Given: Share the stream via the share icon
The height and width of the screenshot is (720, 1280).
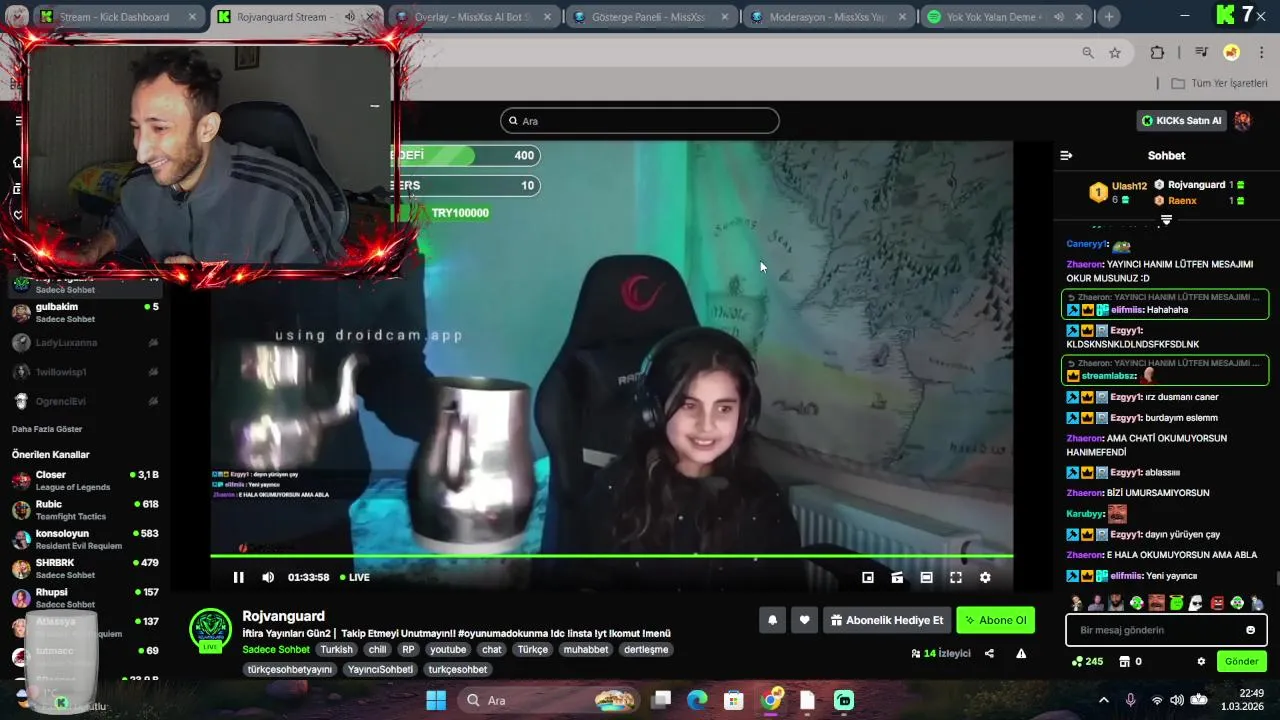Looking at the screenshot, I should 989,653.
